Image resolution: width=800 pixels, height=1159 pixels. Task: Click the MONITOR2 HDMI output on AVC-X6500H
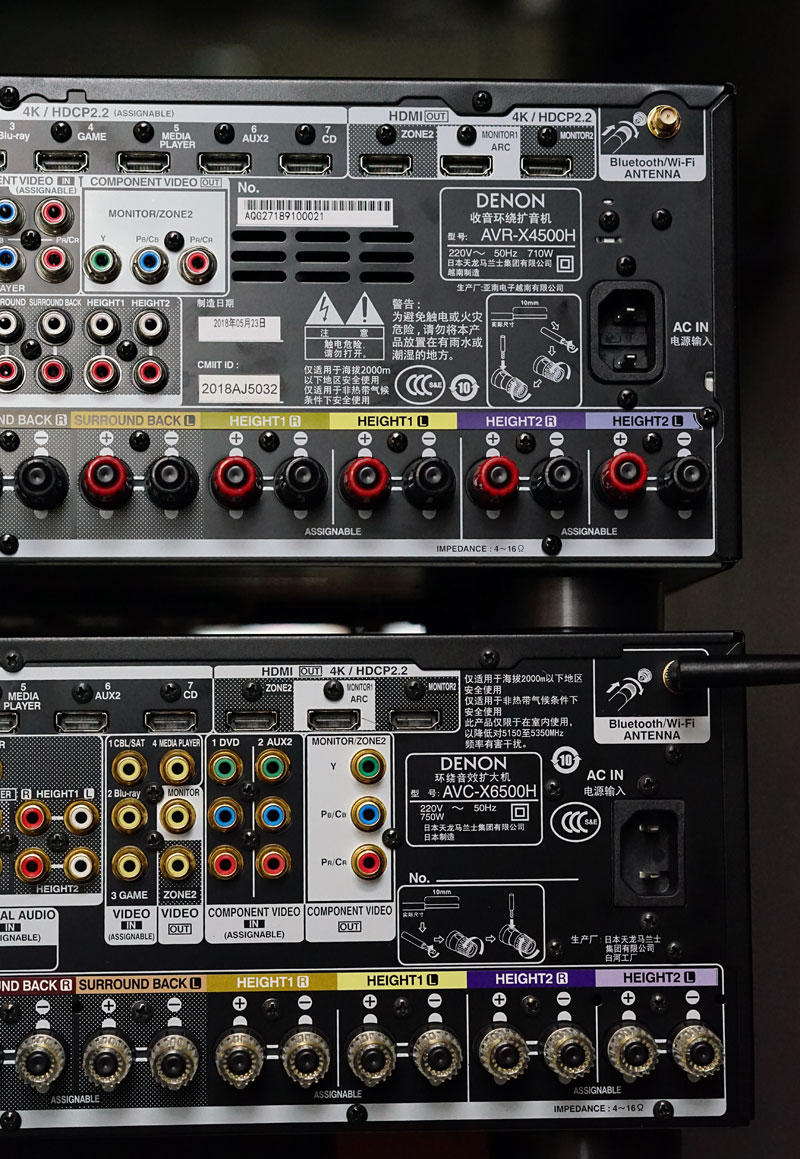pyautogui.click(x=415, y=718)
